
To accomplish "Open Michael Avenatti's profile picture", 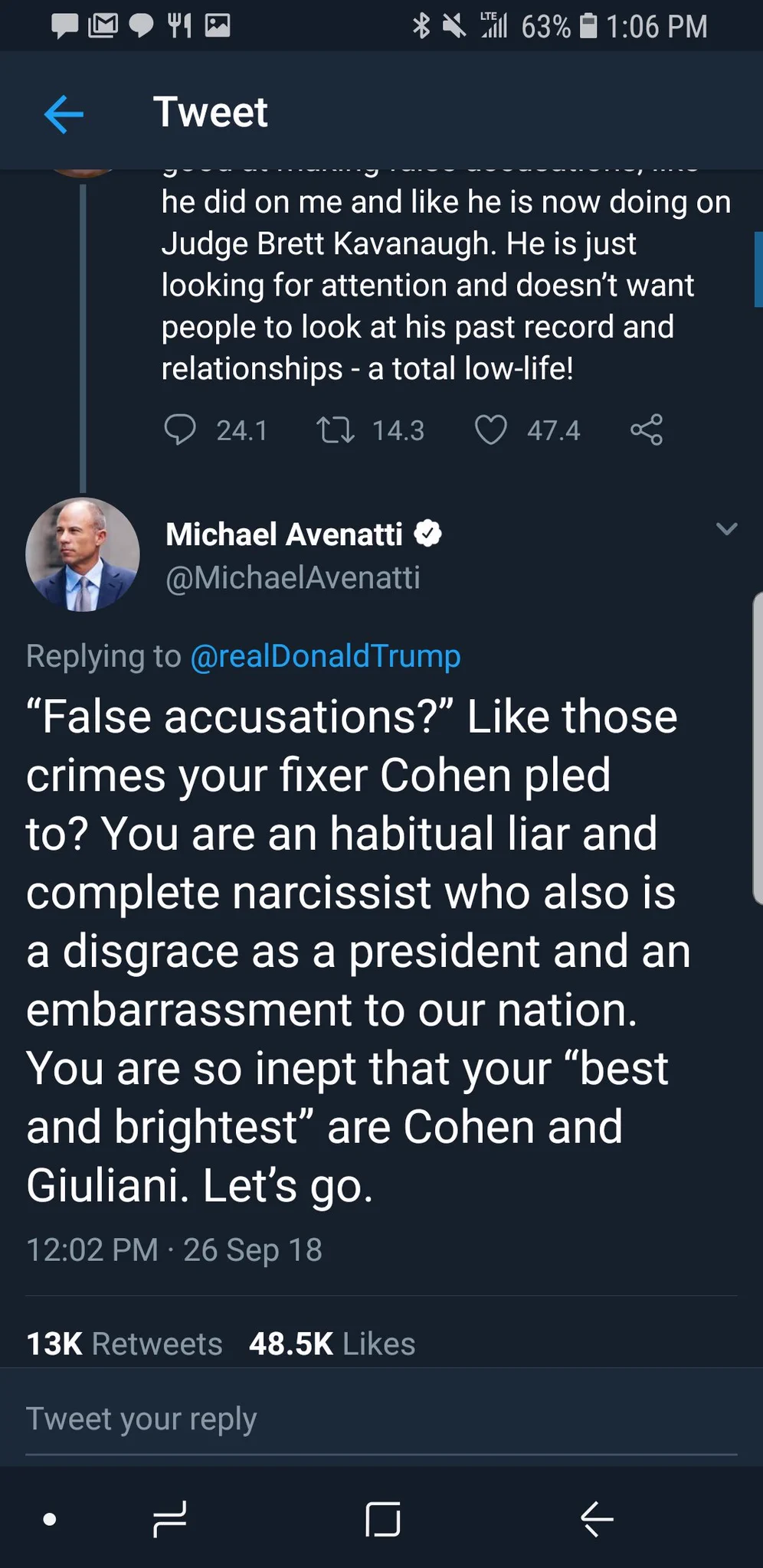I will click(83, 554).
